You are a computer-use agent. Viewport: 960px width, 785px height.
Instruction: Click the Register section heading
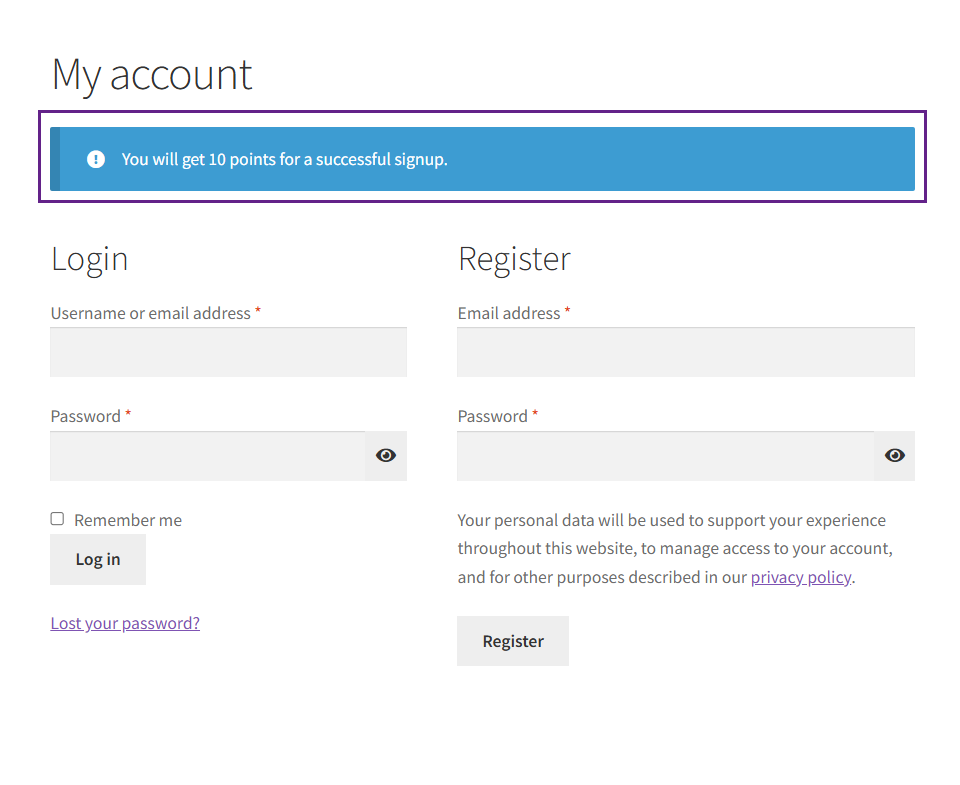(x=514, y=258)
